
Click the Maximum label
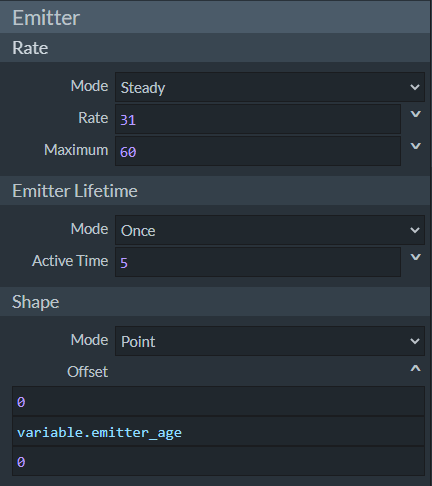click(x=76, y=150)
